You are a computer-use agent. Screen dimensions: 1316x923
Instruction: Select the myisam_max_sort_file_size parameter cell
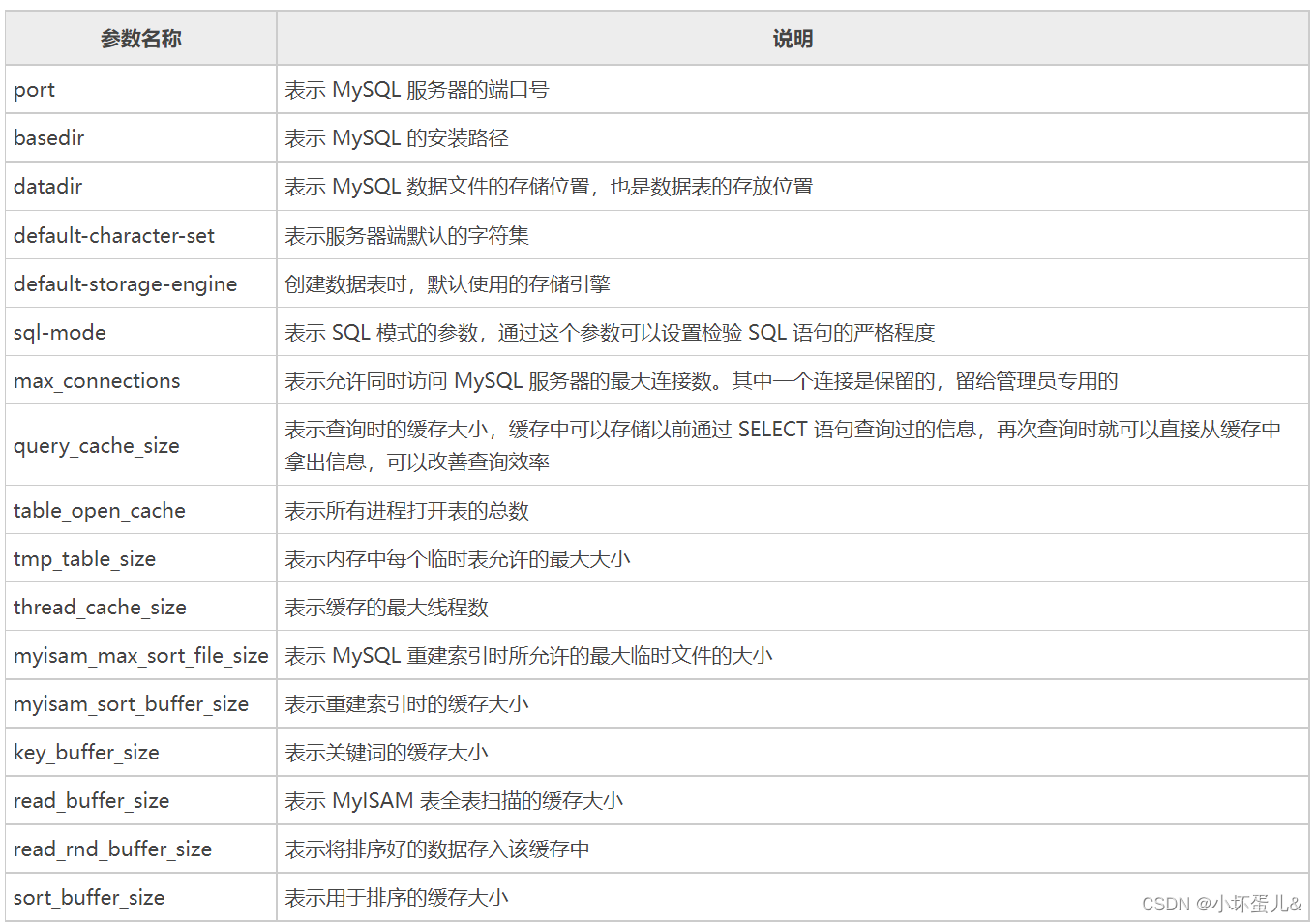(141, 655)
